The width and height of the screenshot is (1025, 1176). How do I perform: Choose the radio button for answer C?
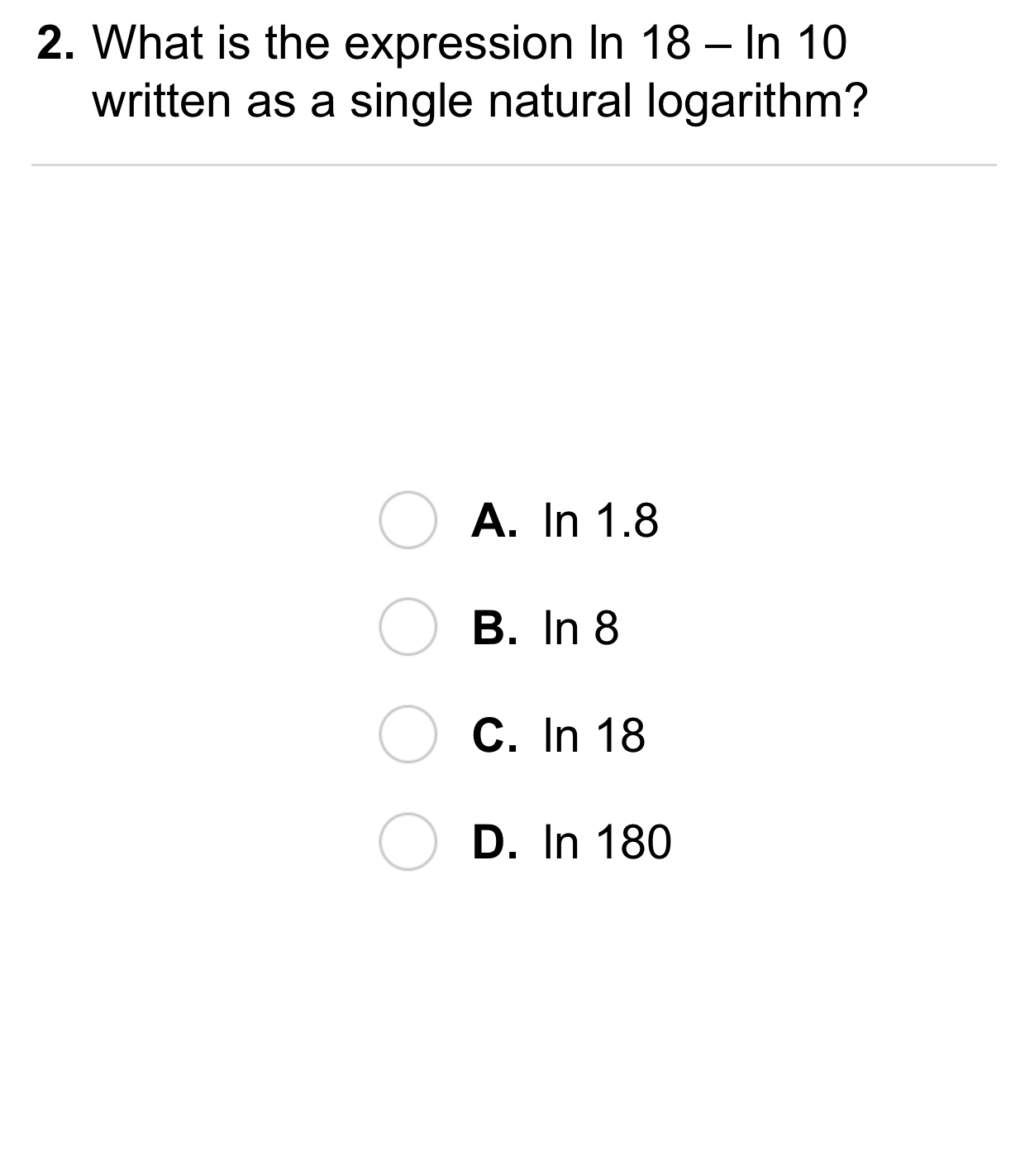pyautogui.click(x=408, y=734)
